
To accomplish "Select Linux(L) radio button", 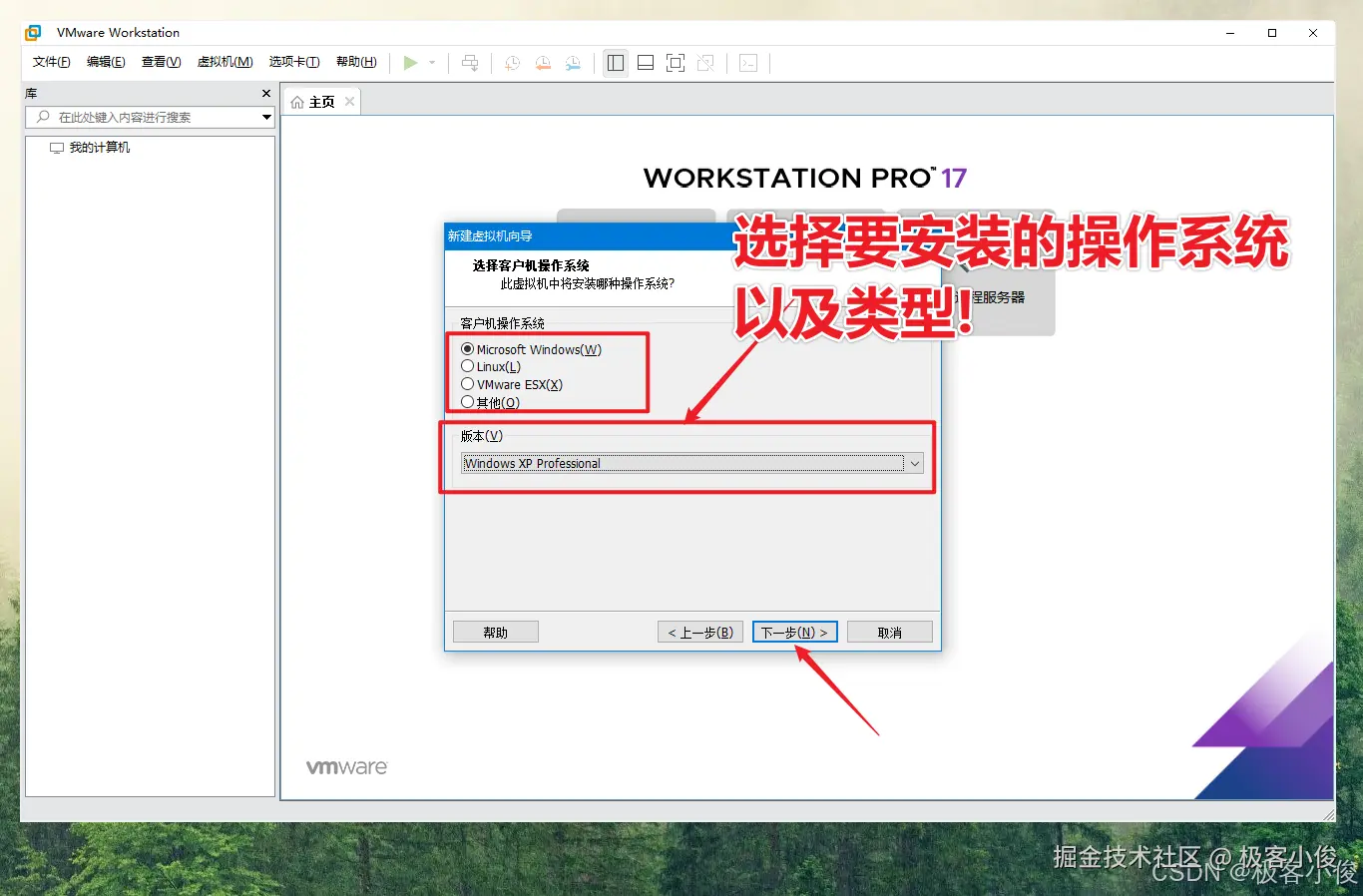I will click(467, 366).
